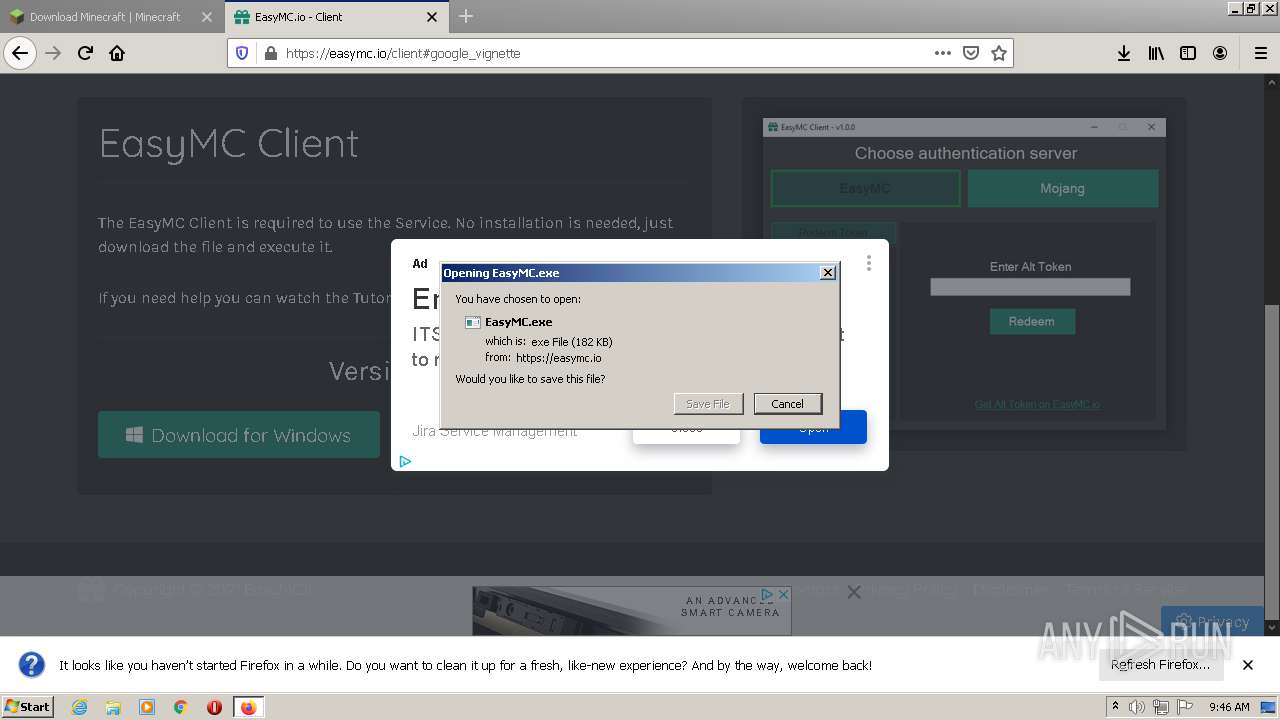
Task: Open the Windows Start menu
Action: click(x=28, y=706)
